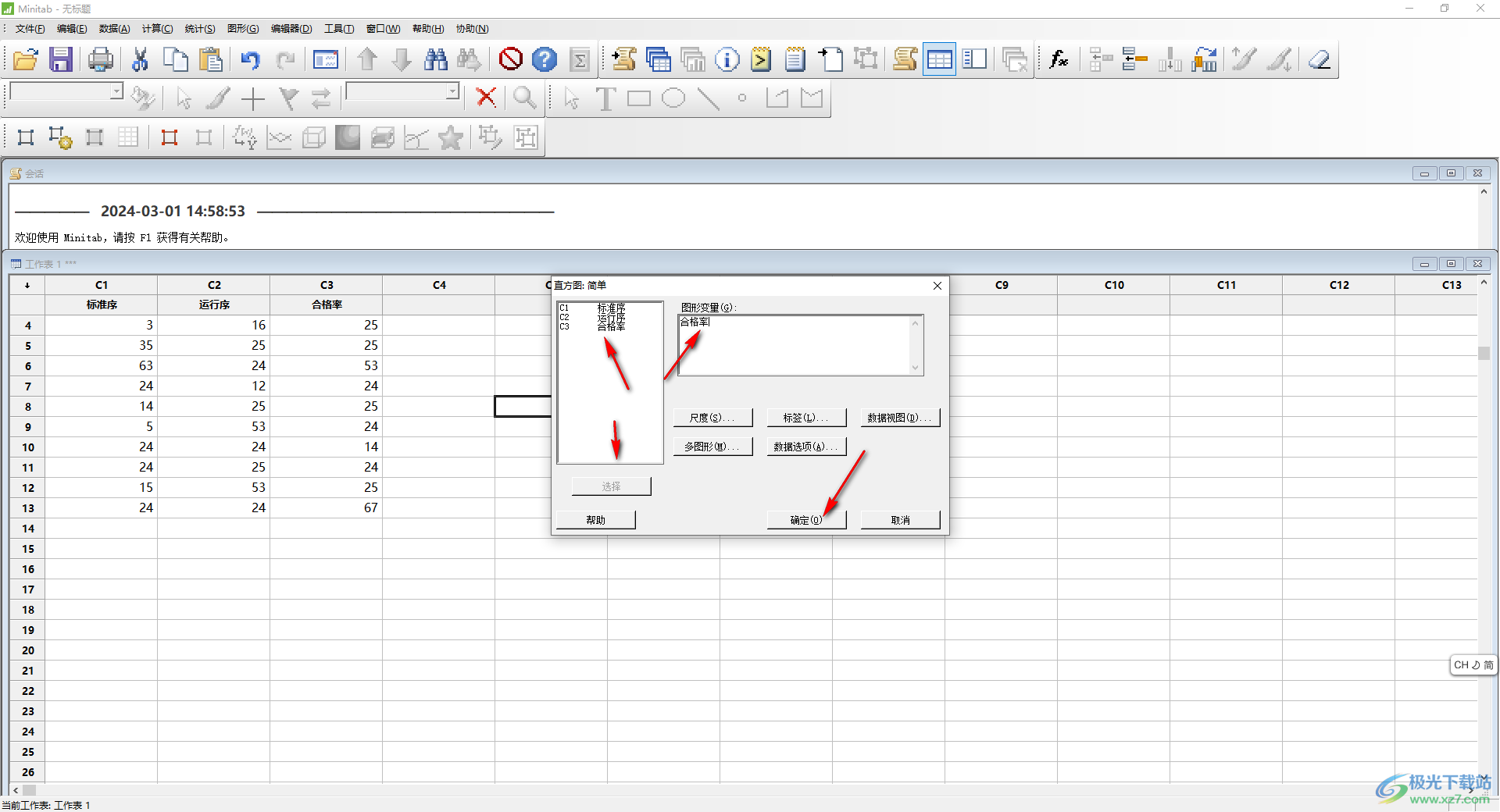Viewport: 1500px width, 812px height.
Task: Open the first graph toolbar dropdown
Action: tap(116, 91)
